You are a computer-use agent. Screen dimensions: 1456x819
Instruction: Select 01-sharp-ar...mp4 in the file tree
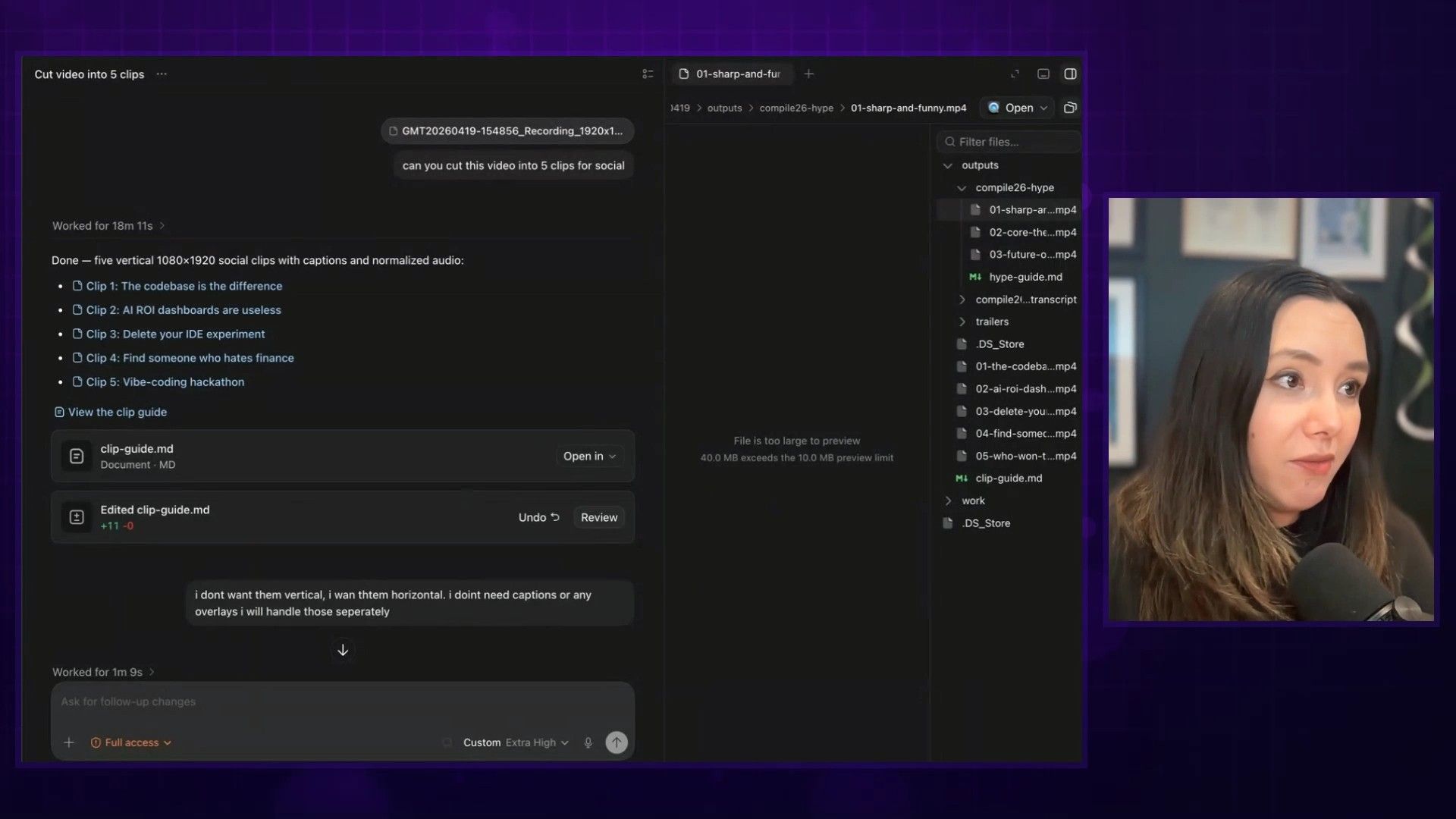1009,210
